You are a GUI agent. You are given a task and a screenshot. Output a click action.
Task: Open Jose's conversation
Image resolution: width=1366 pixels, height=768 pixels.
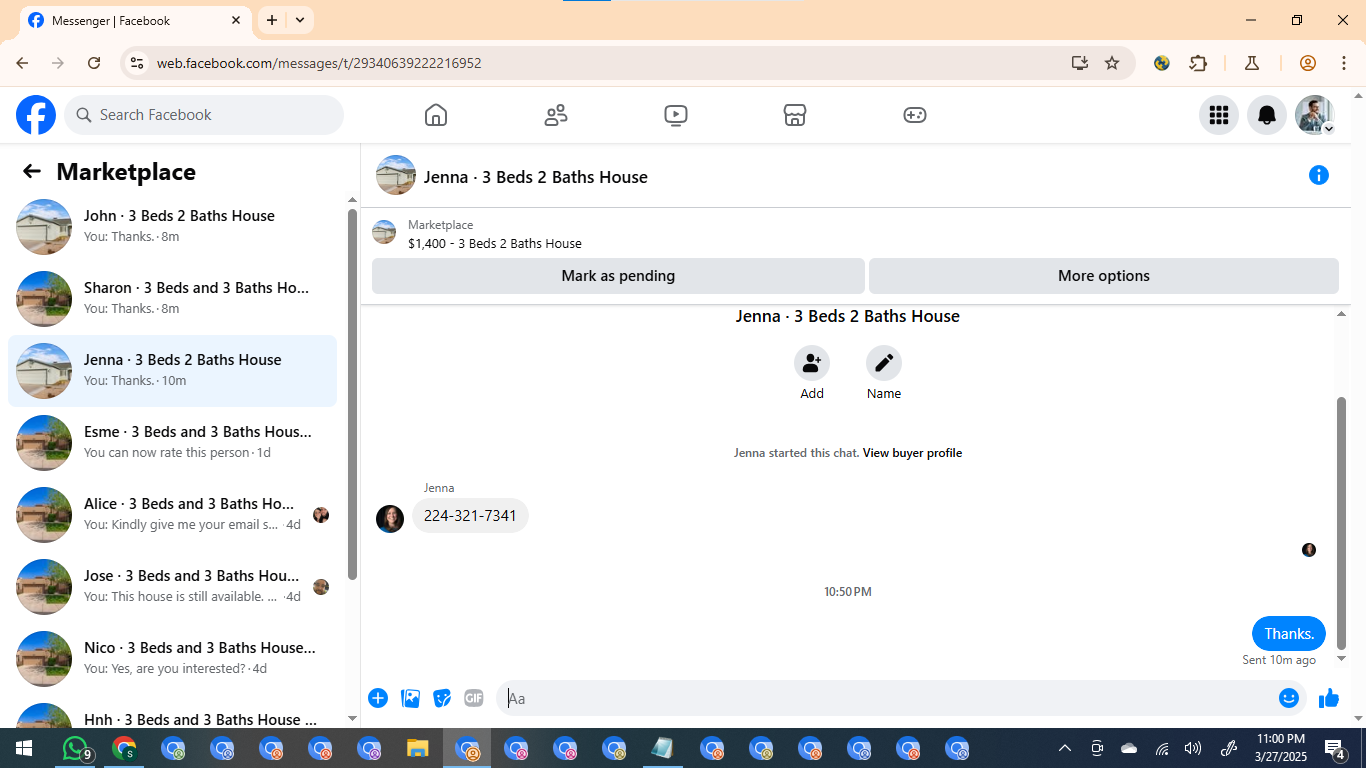pyautogui.click(x=172, y=587)
